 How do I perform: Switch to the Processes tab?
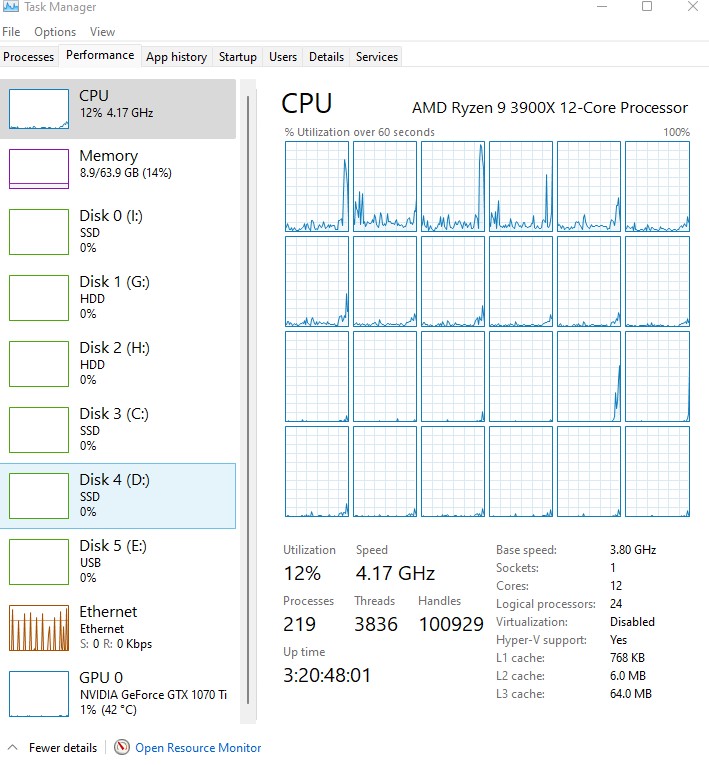(28, 57)
